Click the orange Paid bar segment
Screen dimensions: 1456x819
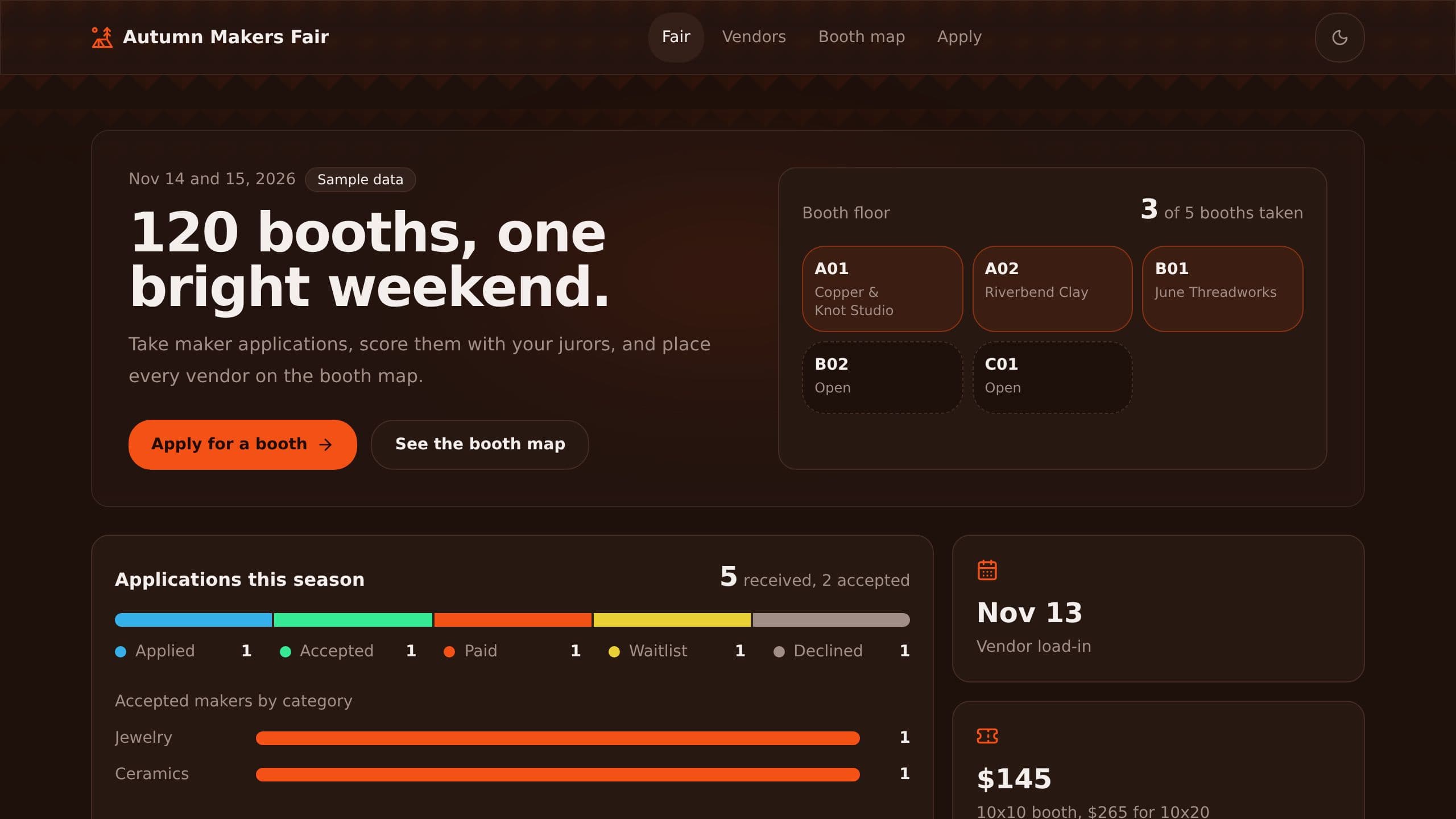pyautogui.click(x=513, y=620)
